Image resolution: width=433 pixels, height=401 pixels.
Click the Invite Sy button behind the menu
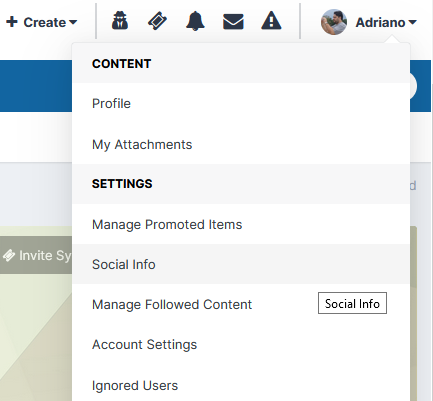36,256
